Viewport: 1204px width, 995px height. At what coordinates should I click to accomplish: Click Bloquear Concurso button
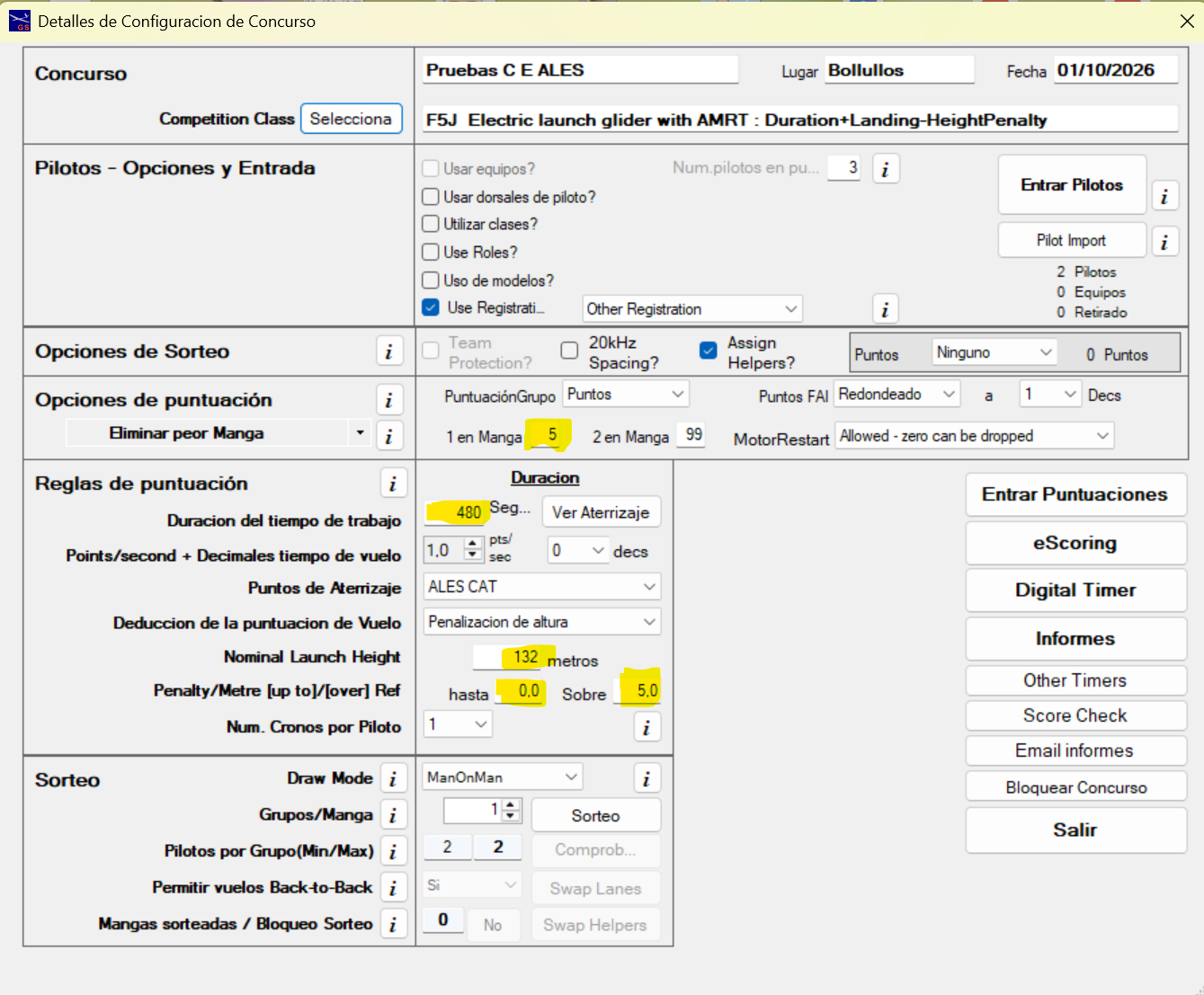(1075, 787)
